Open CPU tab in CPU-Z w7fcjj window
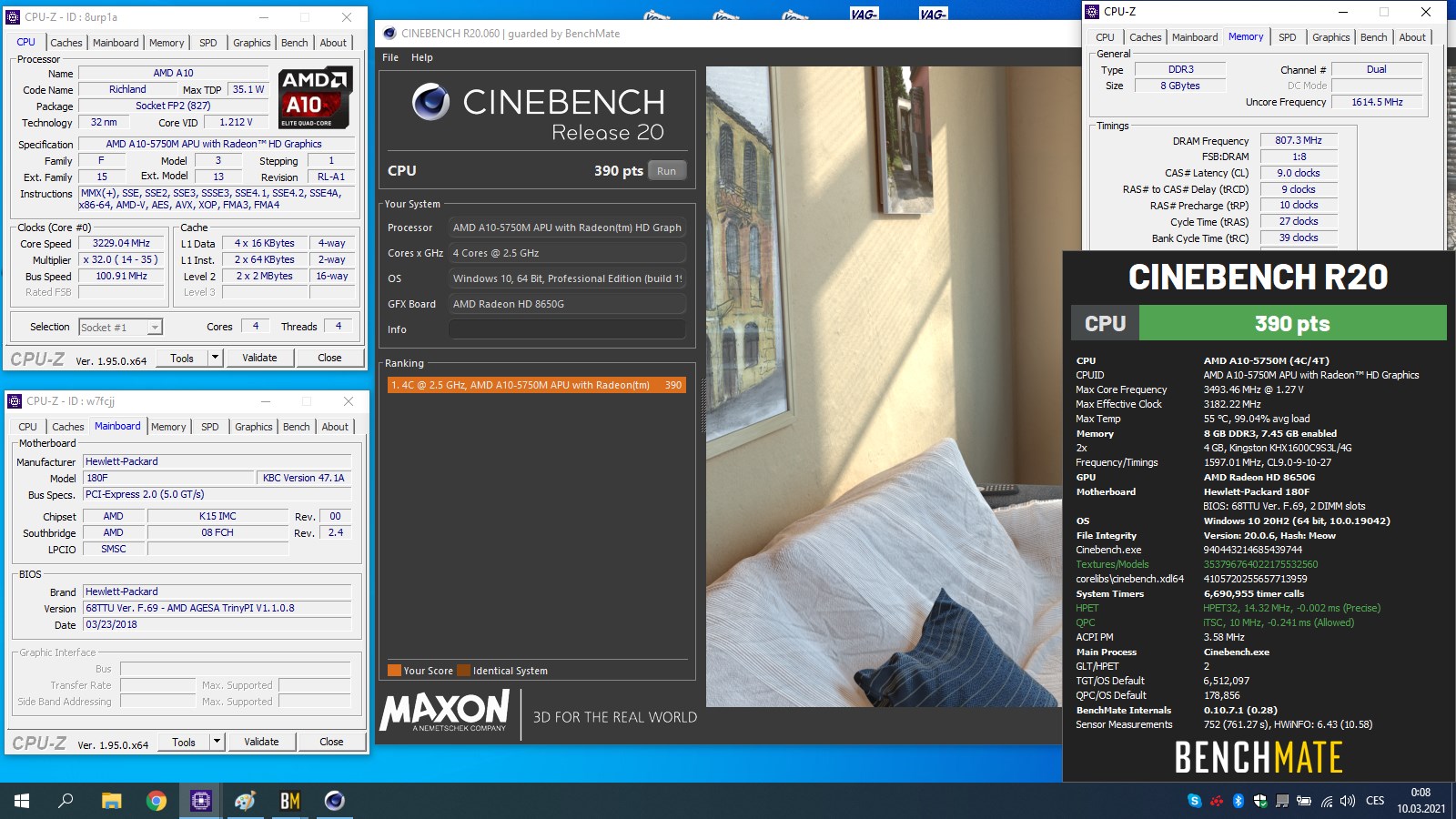This screenshot has height=819, width=1456. [x=28, y=427]
